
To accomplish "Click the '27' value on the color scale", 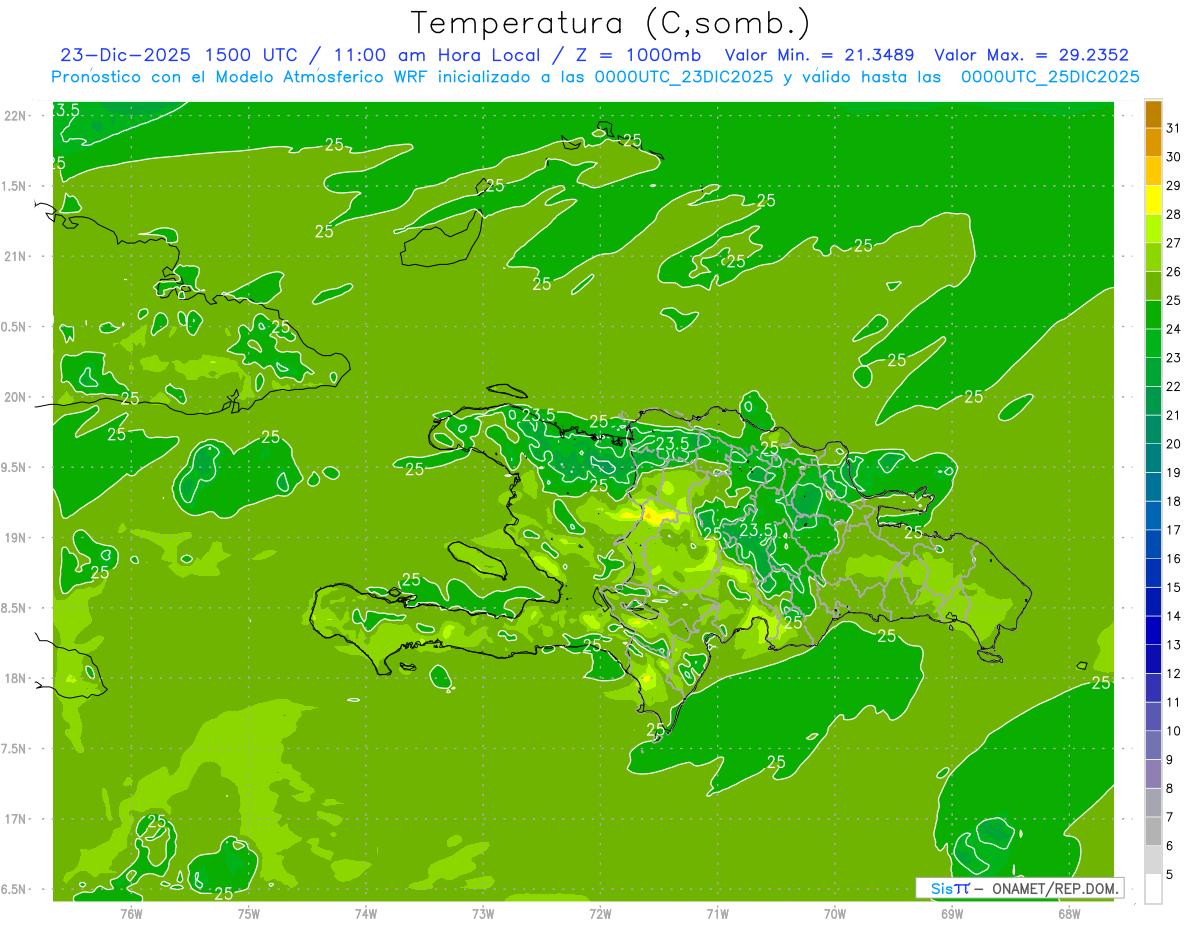I will [x=1174, y=242].
